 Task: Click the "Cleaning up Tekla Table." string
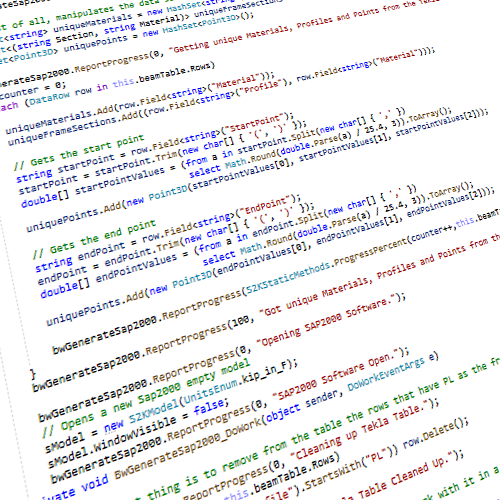point(360,431)
